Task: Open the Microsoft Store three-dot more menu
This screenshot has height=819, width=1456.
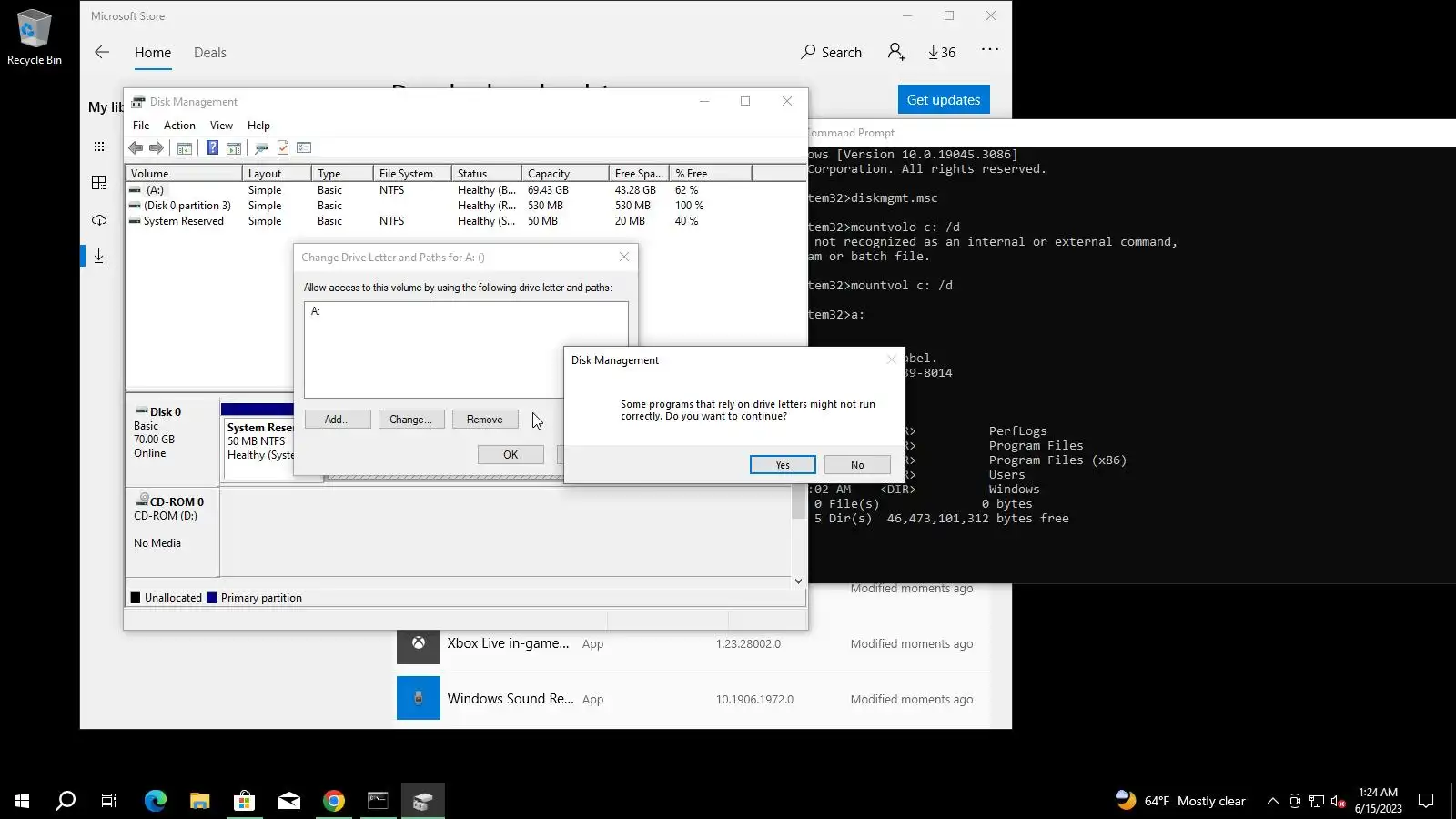Action: click(990, 50)
